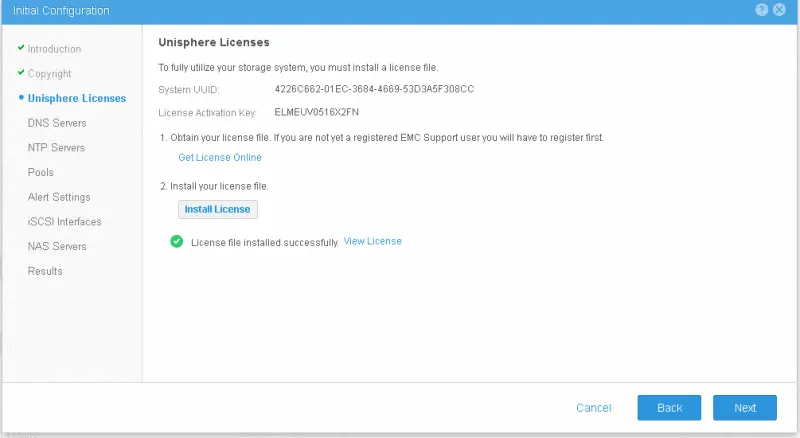Screen dimensions: 800x438
Task: Open the Results step
Action: 45,271
